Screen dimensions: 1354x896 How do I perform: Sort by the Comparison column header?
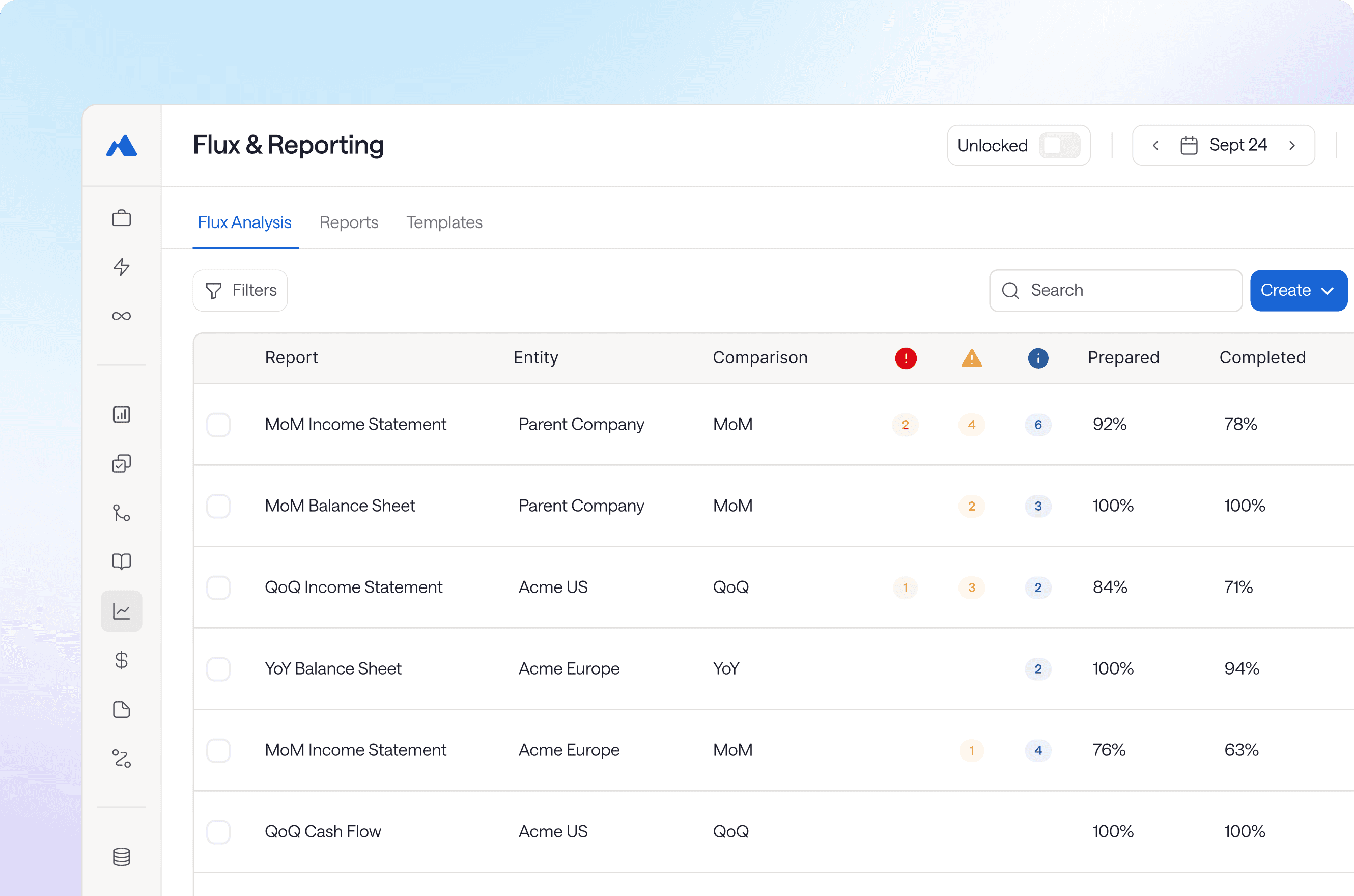pos(760,358)
